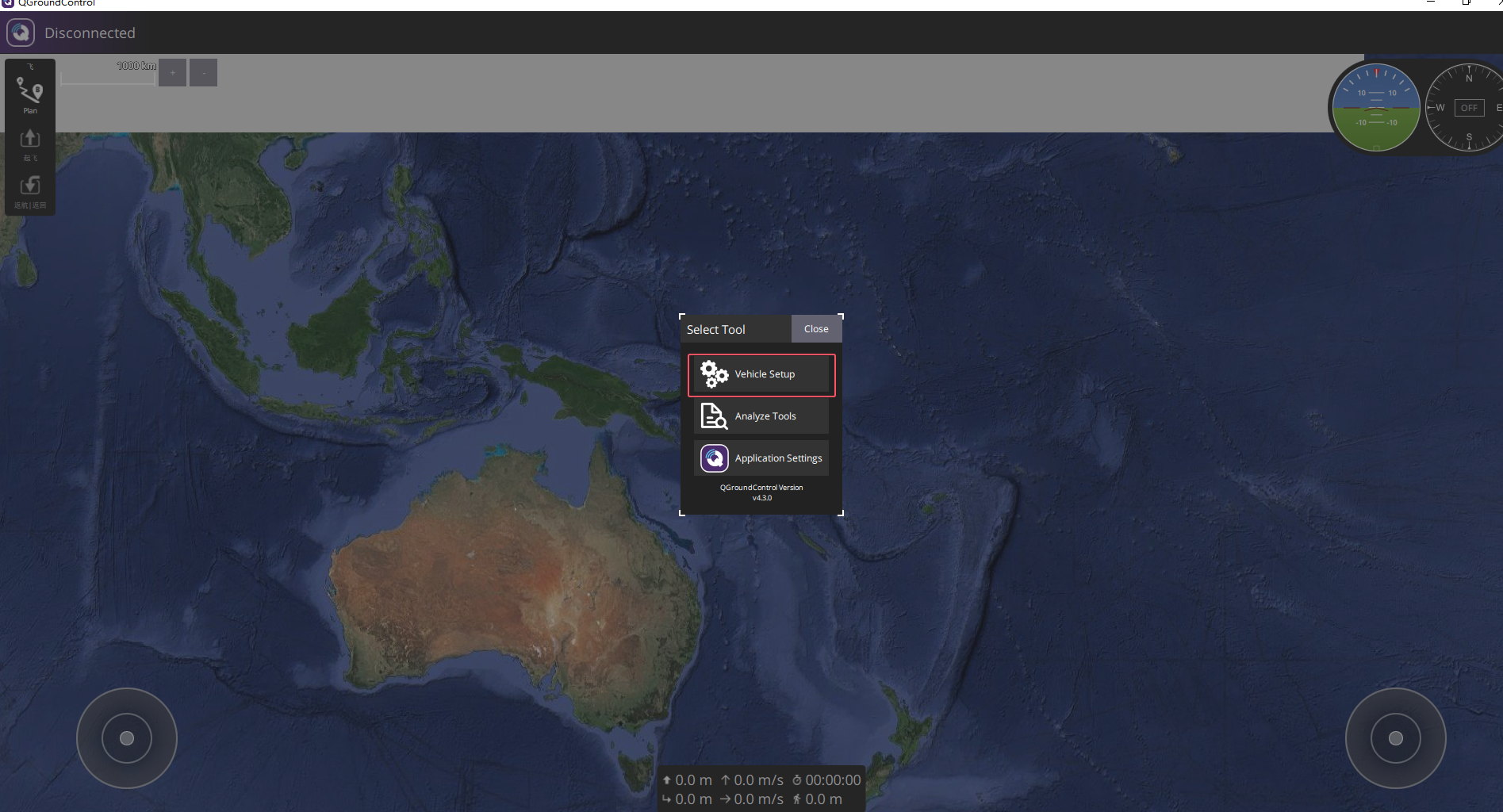Click the left virtual joystick thumb
The height and width of the screenshot is (812, 1503).
click(x=127, y=738)
